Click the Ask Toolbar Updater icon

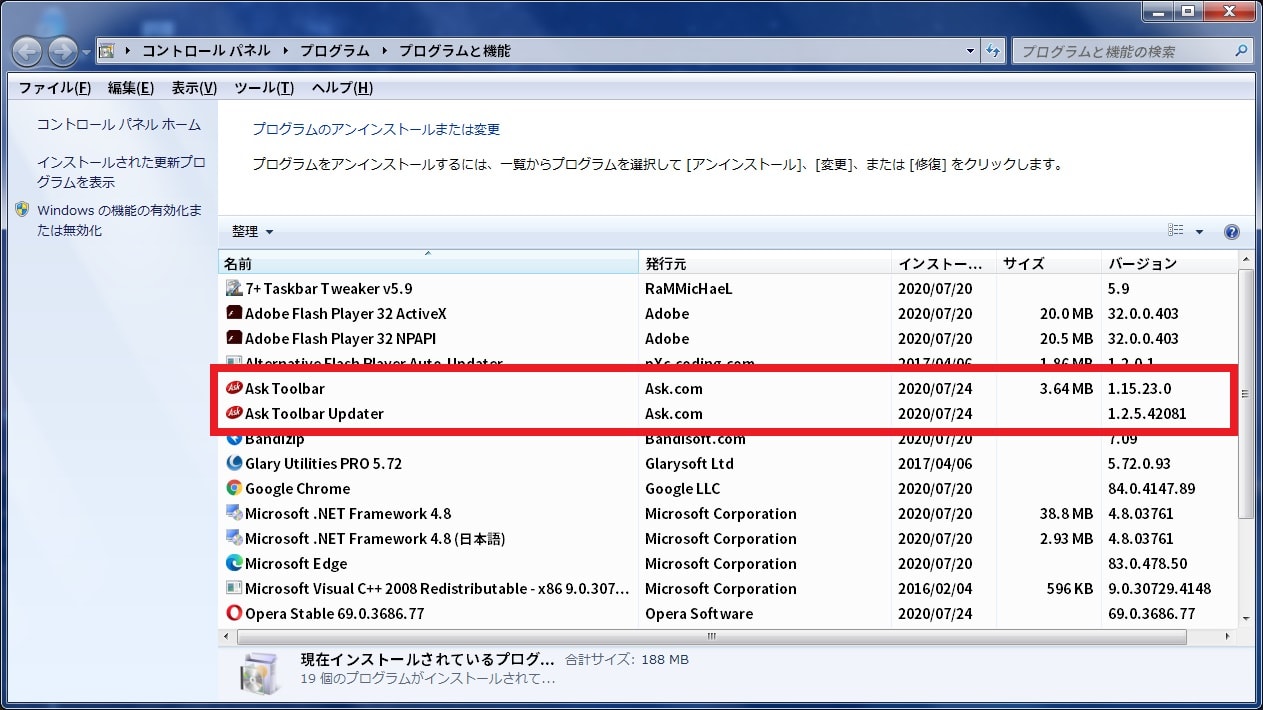tap(234, 413)
